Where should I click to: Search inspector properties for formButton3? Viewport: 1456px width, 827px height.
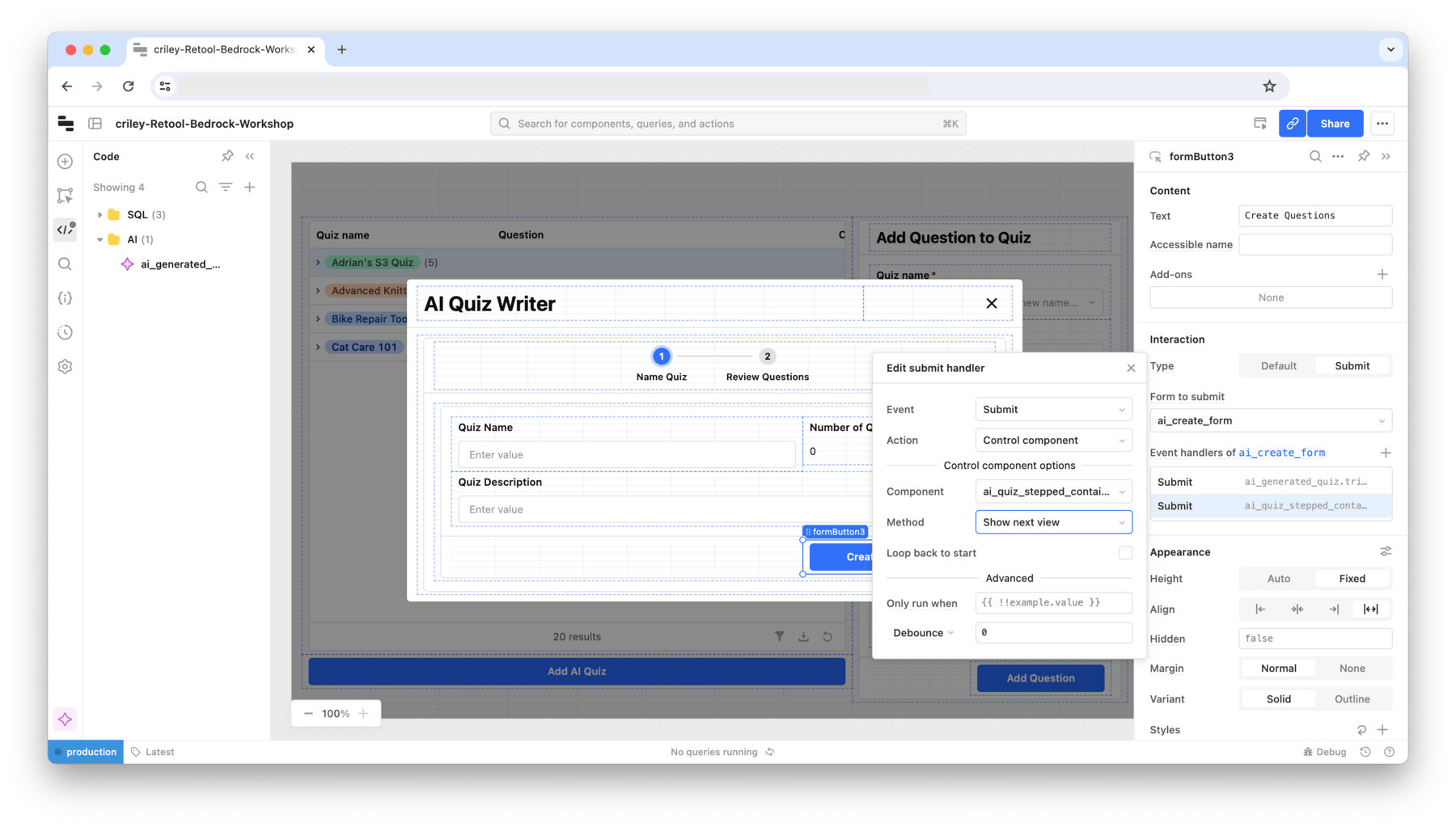(x=1315, y=157)
